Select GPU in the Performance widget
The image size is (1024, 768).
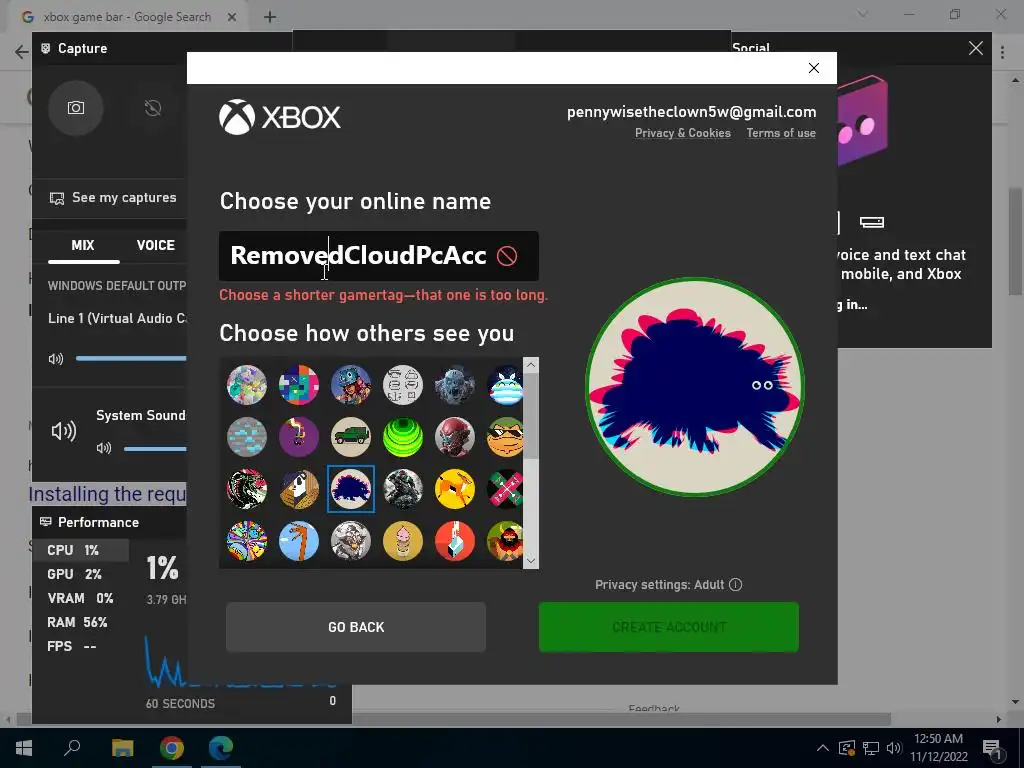click(x=80, y=574)
